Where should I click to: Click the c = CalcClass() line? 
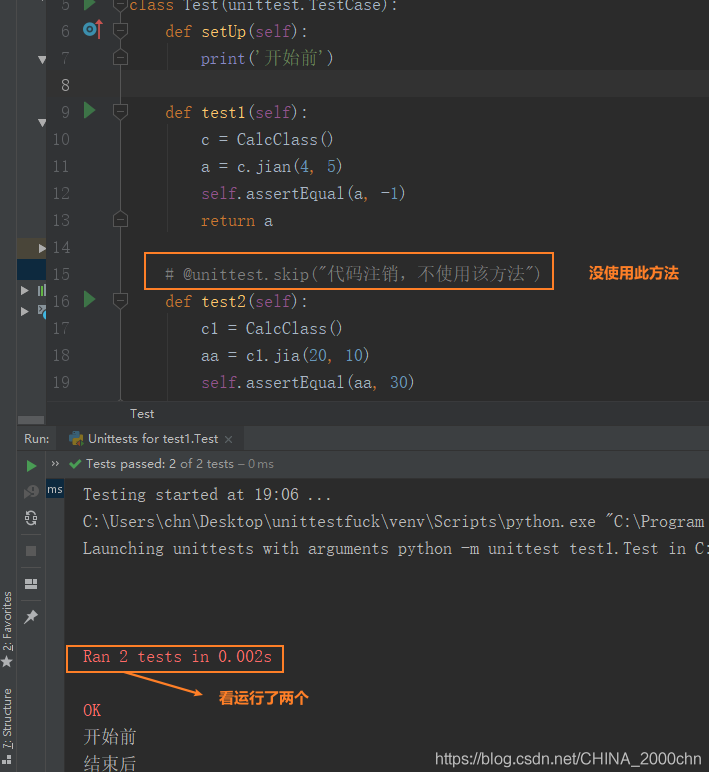coord(267,139)
